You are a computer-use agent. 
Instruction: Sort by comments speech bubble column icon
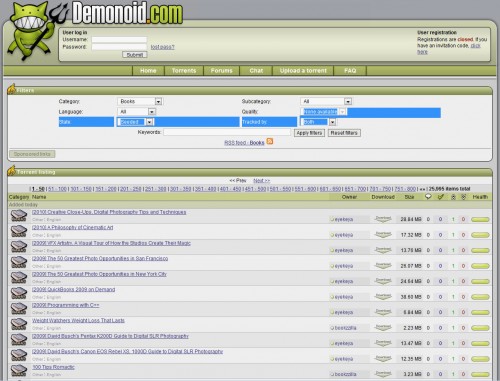[428, 197]
